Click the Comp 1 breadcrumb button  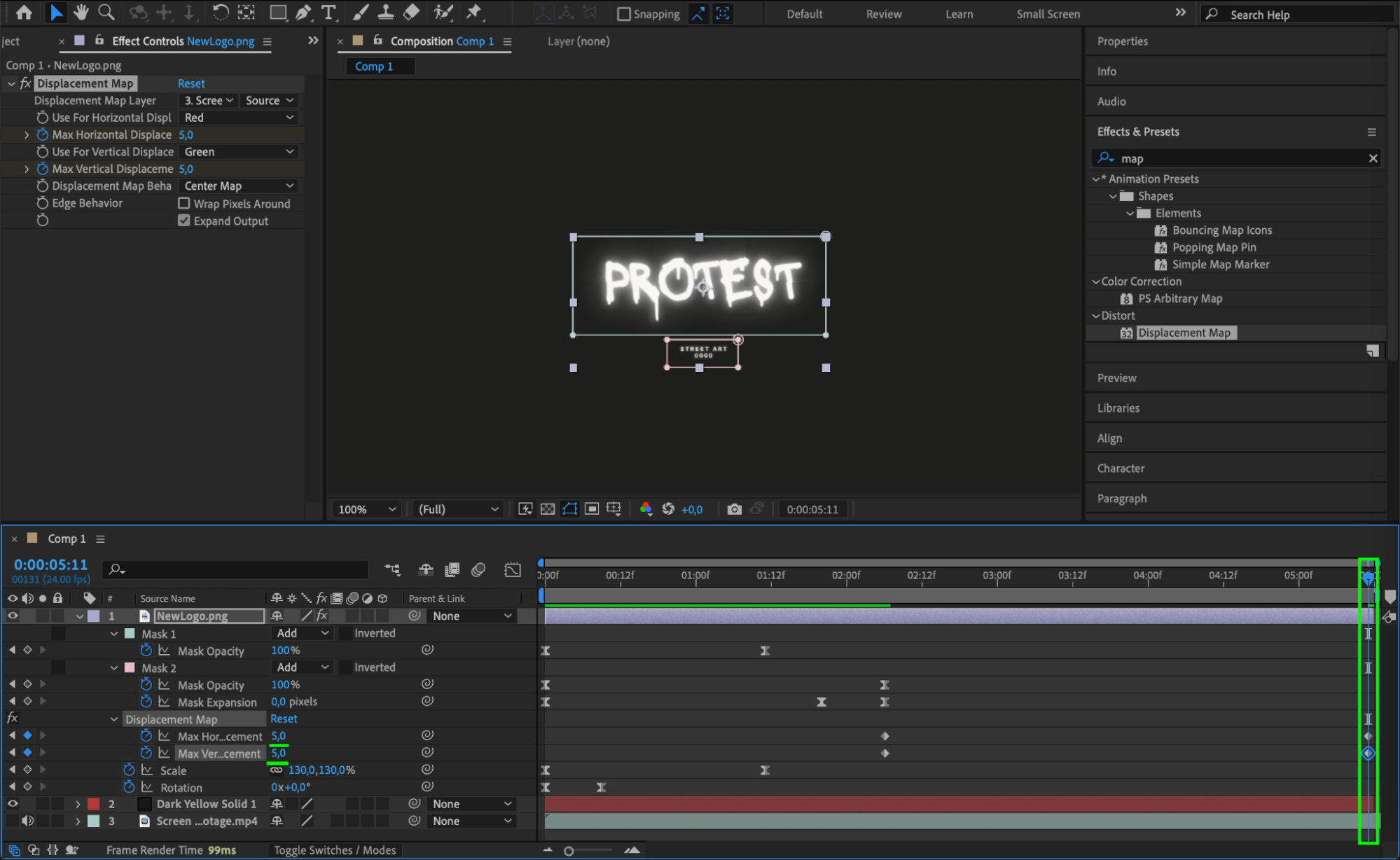tap(380, 67)
